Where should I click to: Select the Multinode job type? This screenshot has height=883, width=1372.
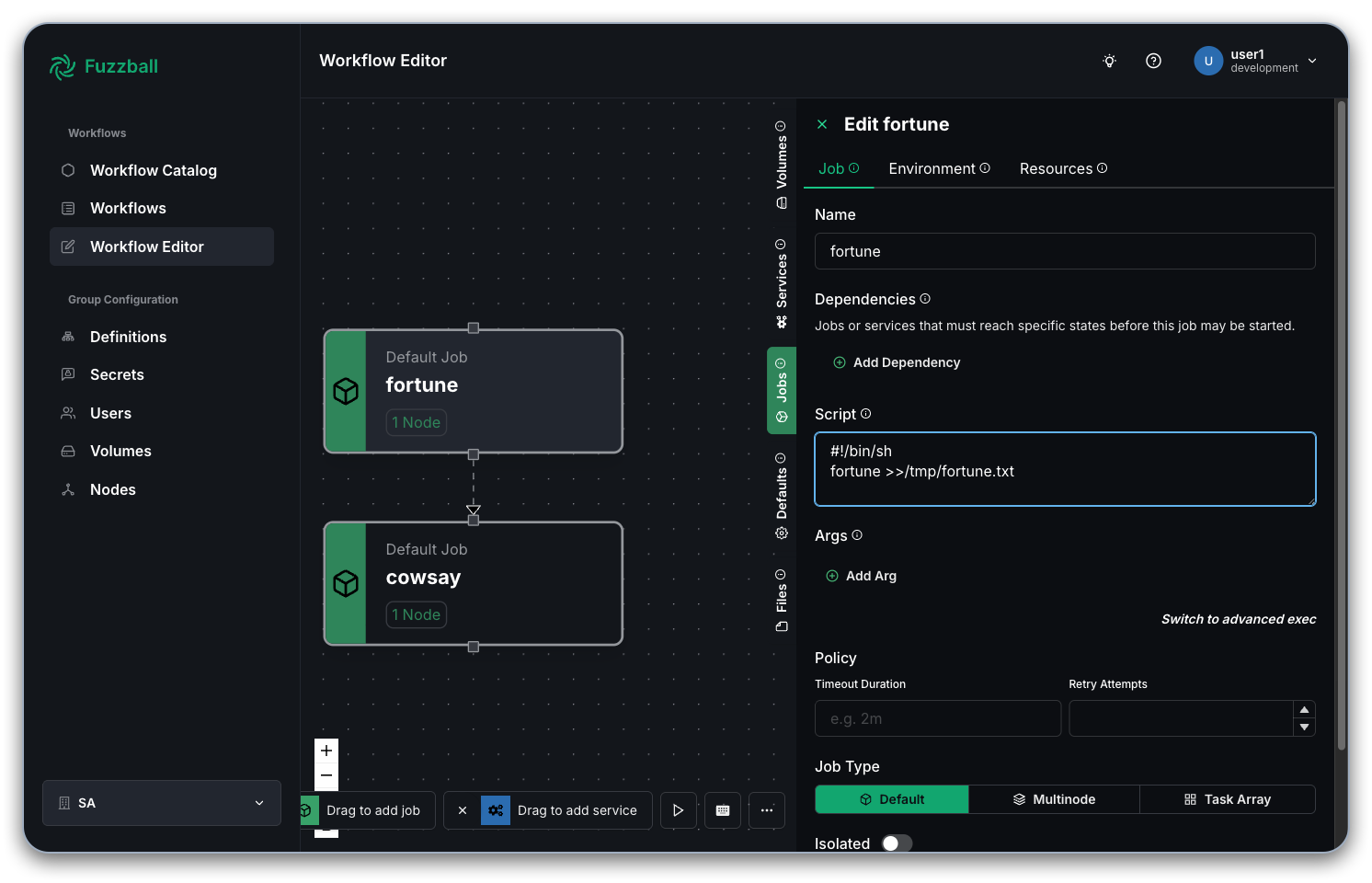[x=1054, y=799]
